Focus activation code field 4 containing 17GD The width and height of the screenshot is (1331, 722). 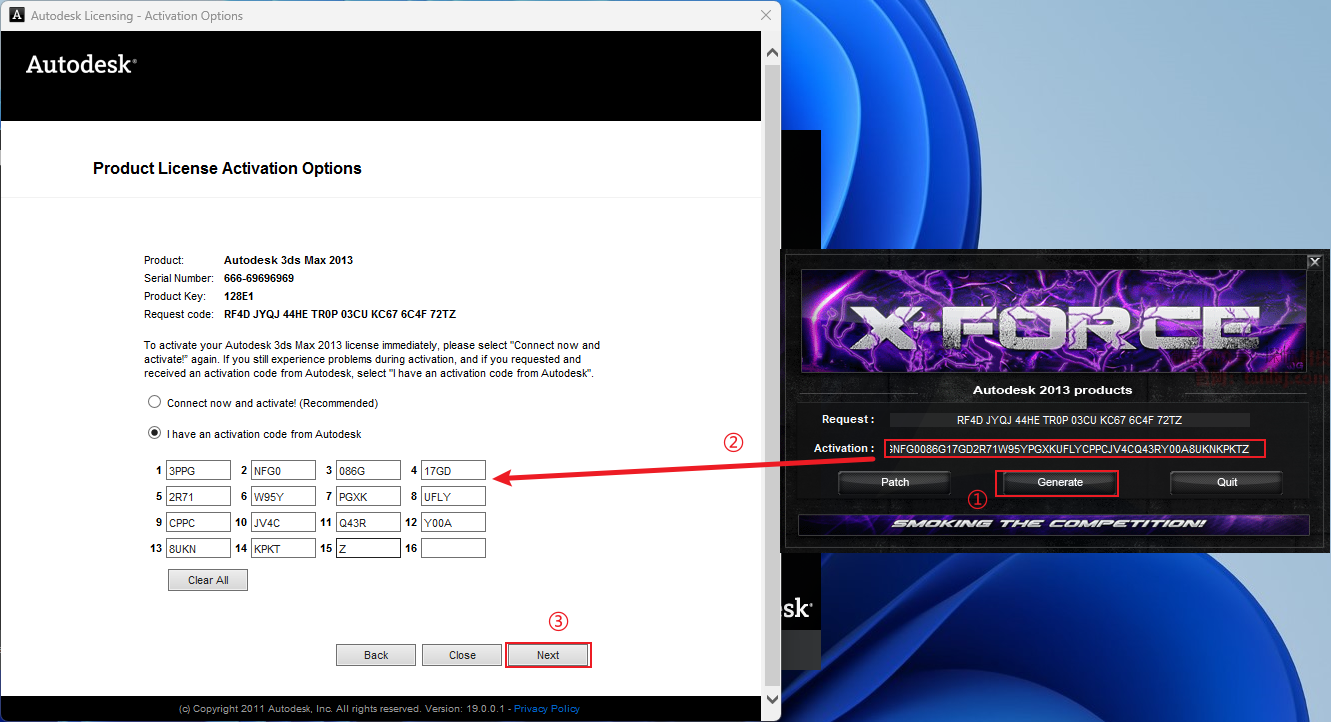click(453, 470)
